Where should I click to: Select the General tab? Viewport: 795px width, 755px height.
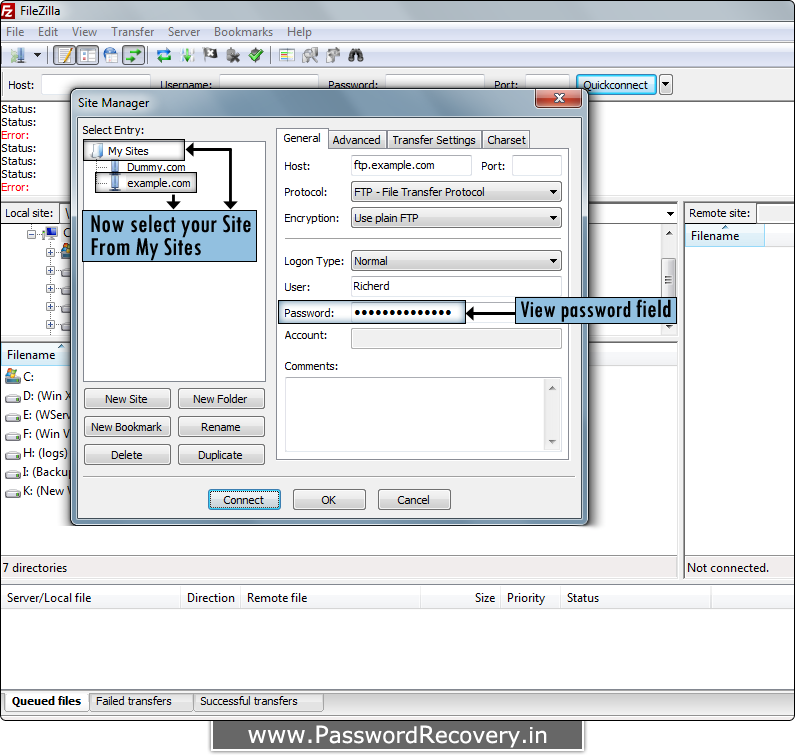click(302, 138)
